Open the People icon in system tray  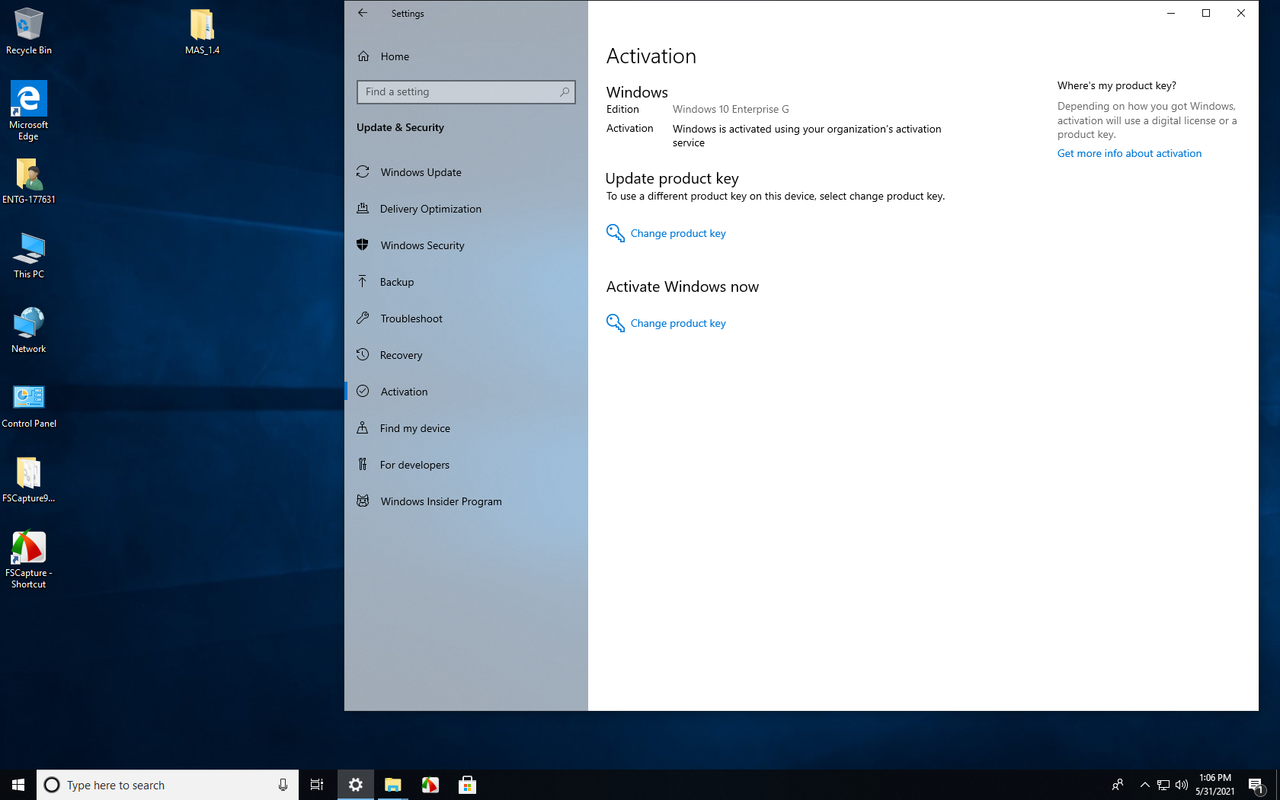[1118, 785]
